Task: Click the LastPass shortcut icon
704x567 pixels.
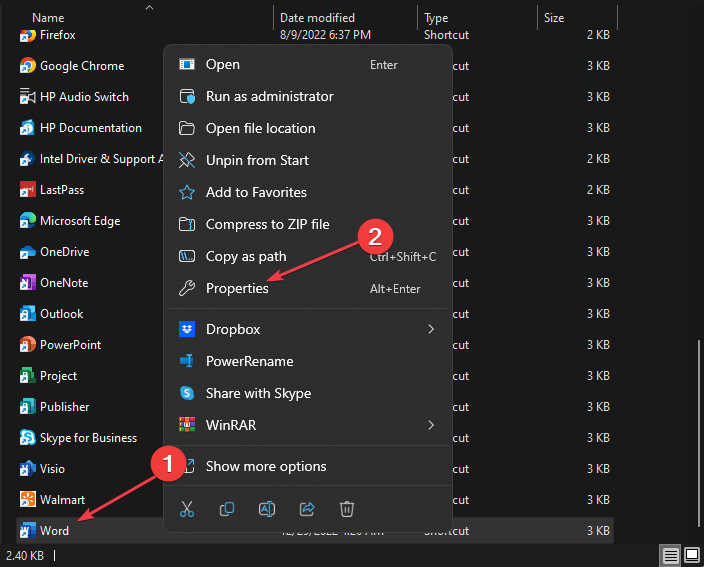Action: coord(27,190)
